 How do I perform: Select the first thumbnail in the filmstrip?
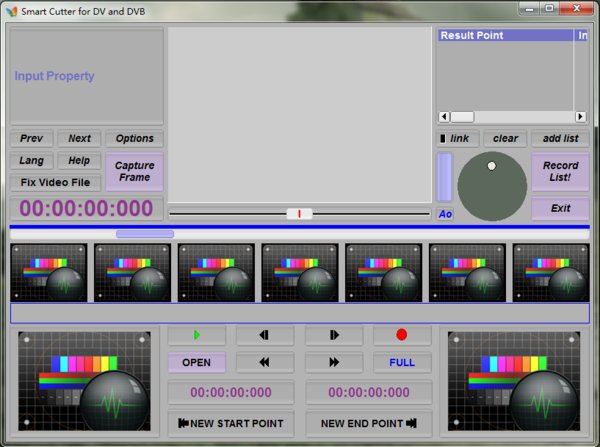pos(49,271)
